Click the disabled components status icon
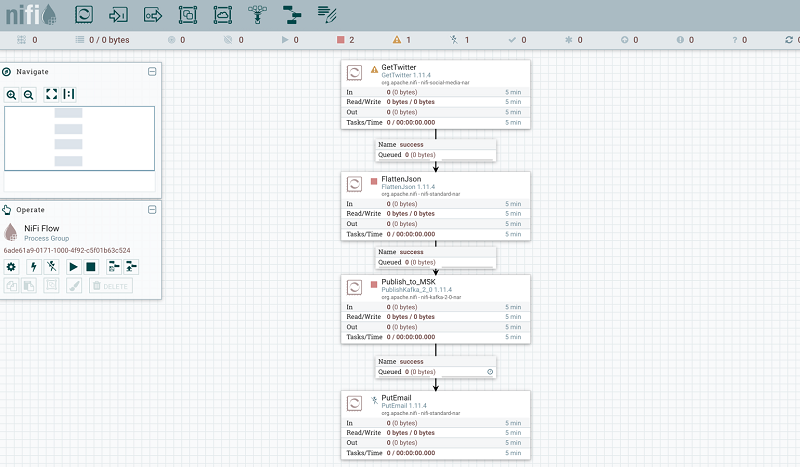Screen dimensions: 800x467 tap(454, 40)
